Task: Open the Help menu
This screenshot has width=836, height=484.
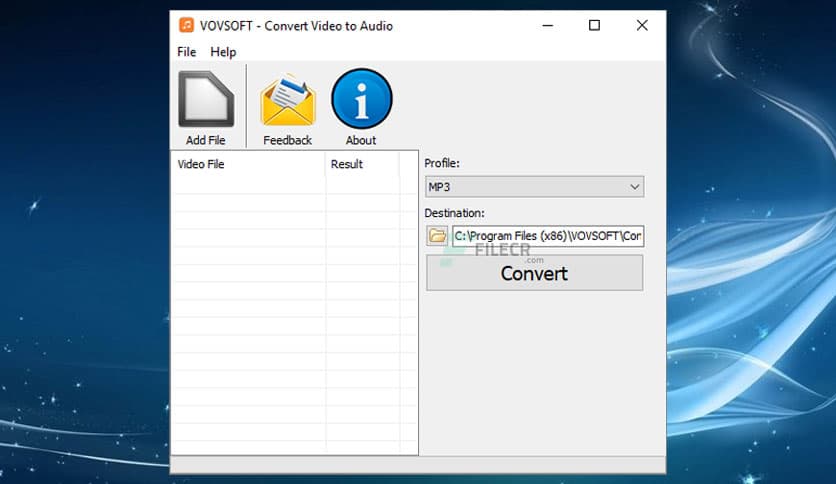Action: (223, 52)
